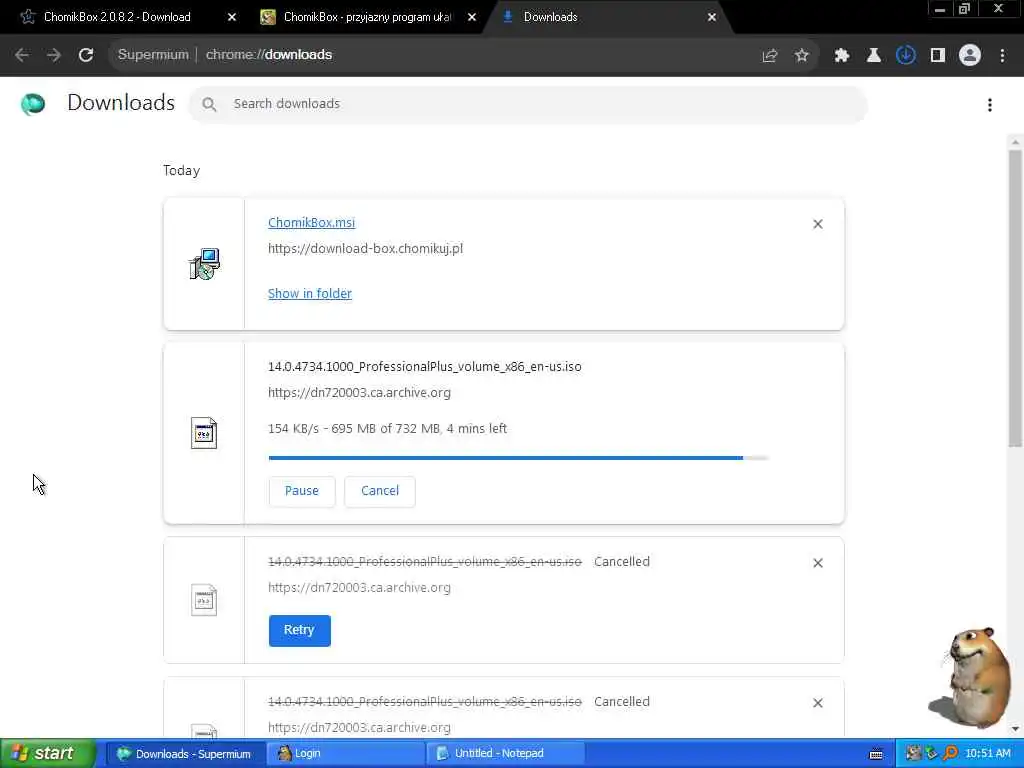1024x768 pixels.
Task: Open the Downloads page more actions menu
Action: point(990,104)
